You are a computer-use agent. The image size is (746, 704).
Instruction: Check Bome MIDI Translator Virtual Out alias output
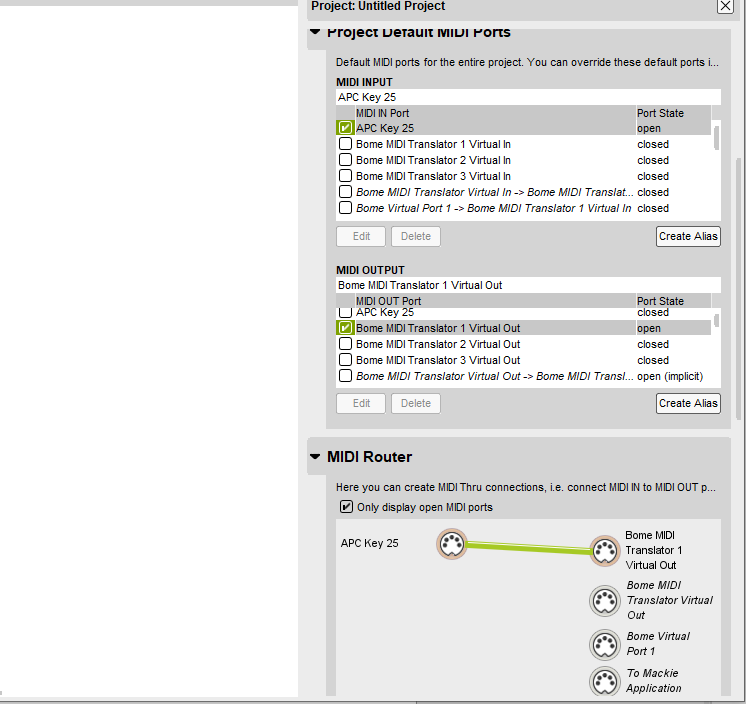click(345, 376)
